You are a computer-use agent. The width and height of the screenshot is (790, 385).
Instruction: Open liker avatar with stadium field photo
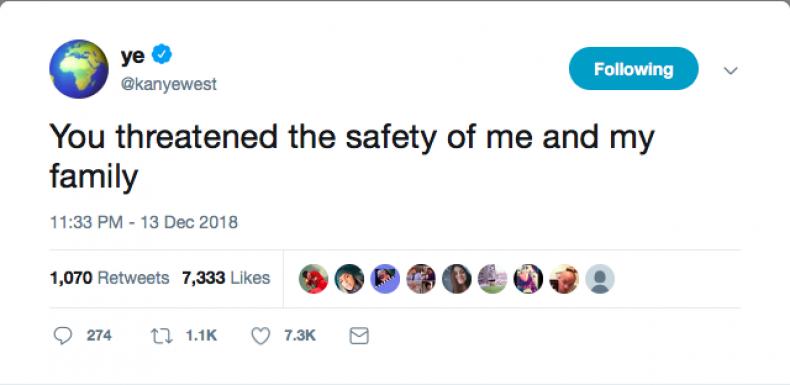[492, 279]
